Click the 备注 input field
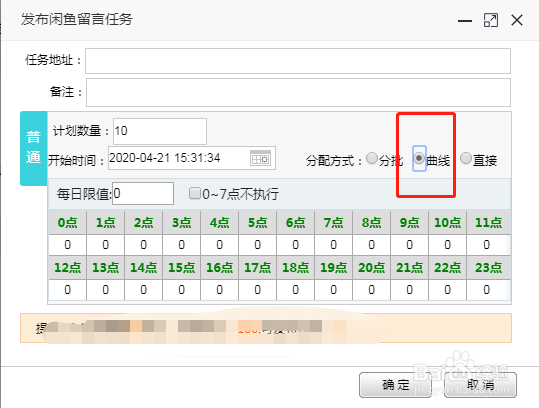 point(298,92)
